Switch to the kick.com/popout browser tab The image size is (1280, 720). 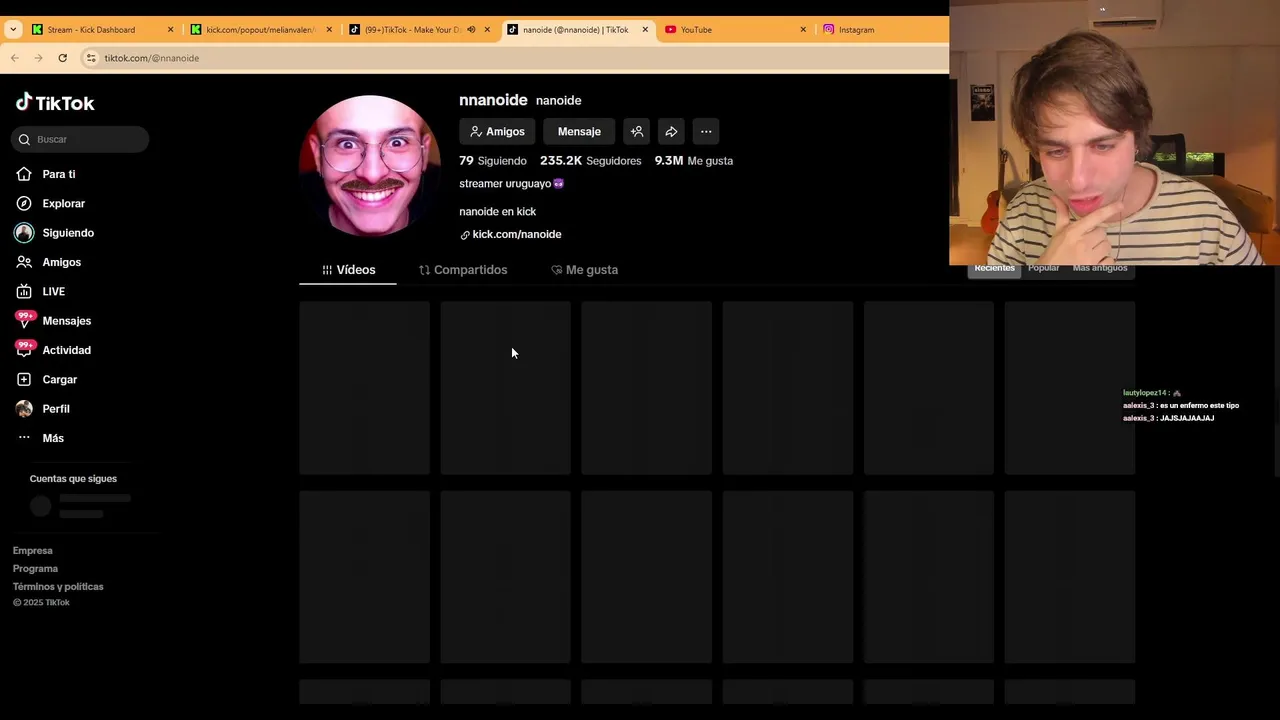pos(260,30)
